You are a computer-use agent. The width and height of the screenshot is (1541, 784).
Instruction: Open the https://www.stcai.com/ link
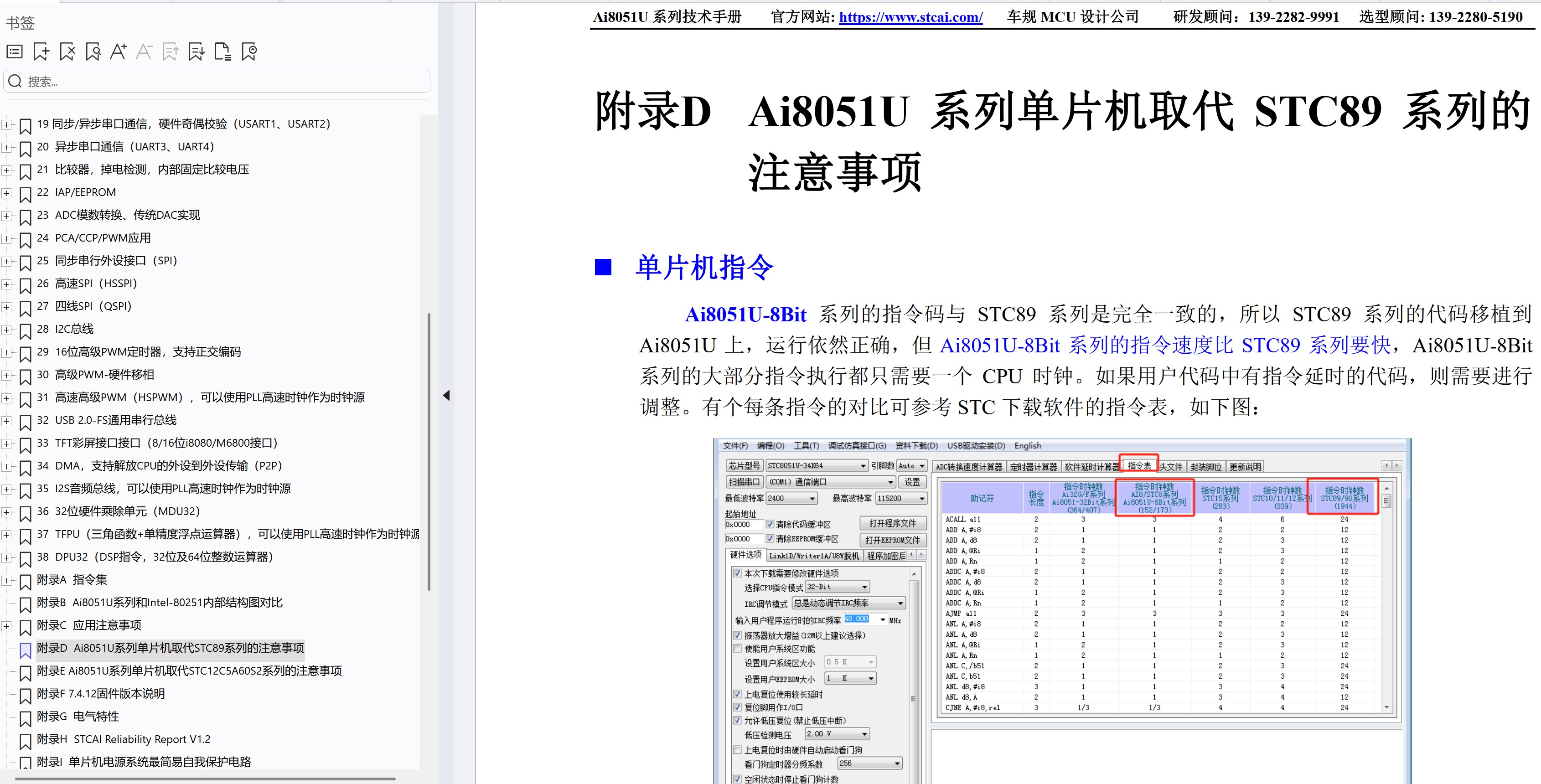click(910, 17)
